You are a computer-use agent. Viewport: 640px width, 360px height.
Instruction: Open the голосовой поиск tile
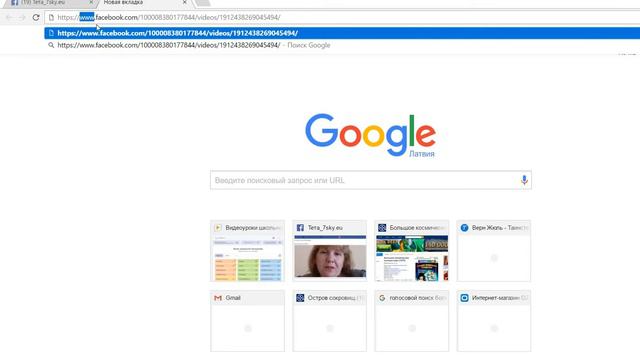412,321
